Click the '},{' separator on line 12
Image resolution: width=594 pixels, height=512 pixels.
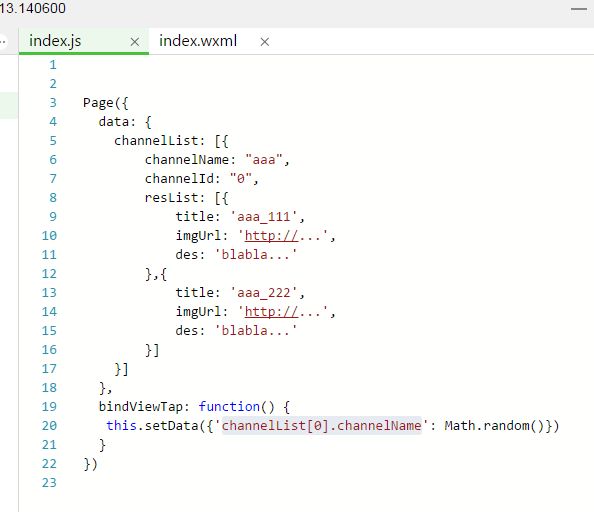pos(156,274)
